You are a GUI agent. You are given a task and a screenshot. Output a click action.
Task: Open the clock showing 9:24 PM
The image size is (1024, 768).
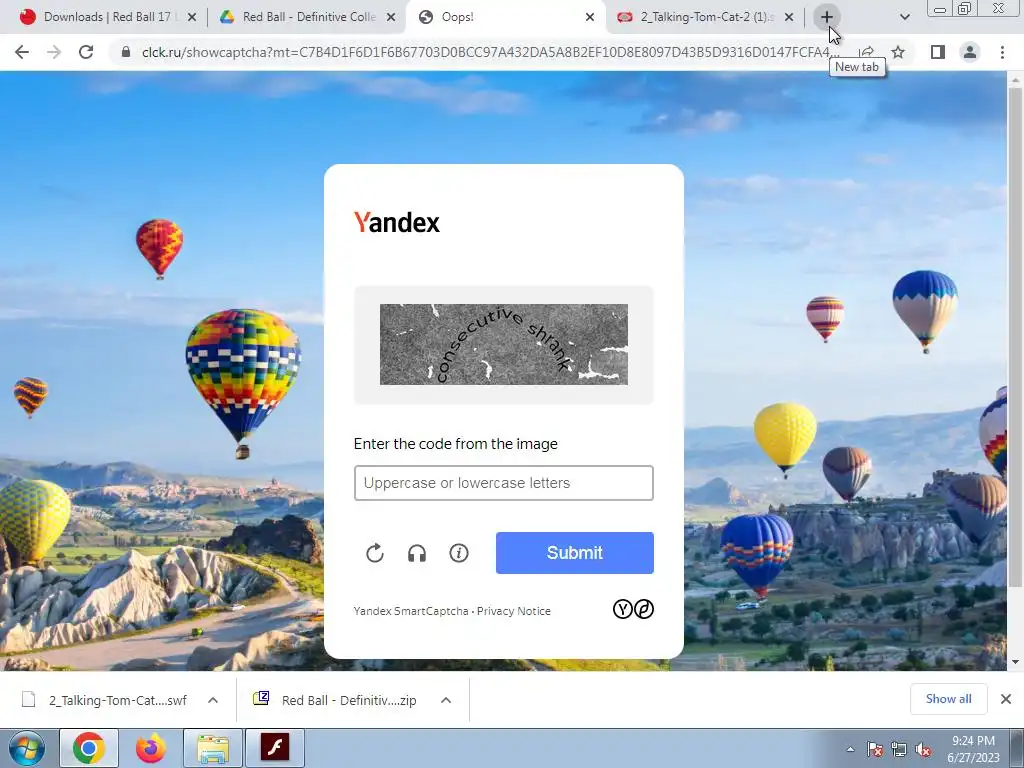[973, 749]
